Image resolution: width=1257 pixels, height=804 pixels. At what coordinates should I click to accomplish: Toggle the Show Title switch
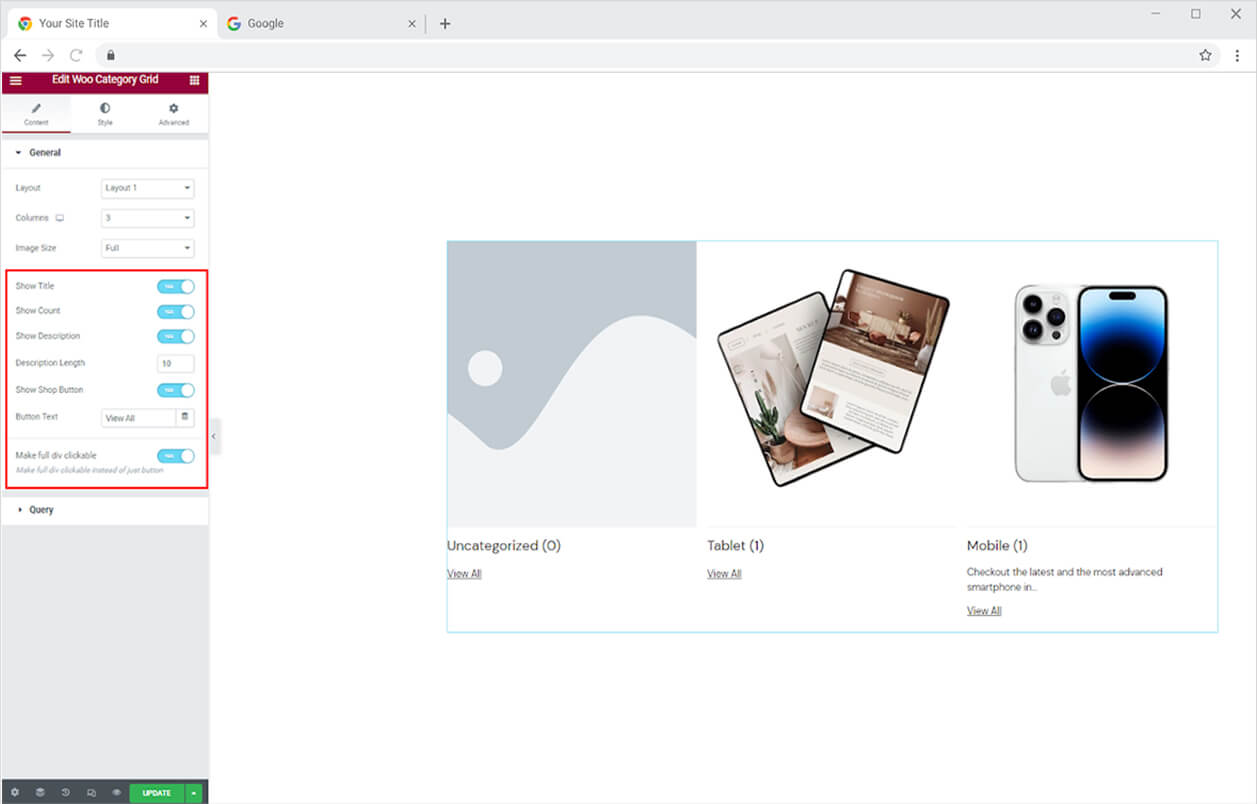[176, 286]
